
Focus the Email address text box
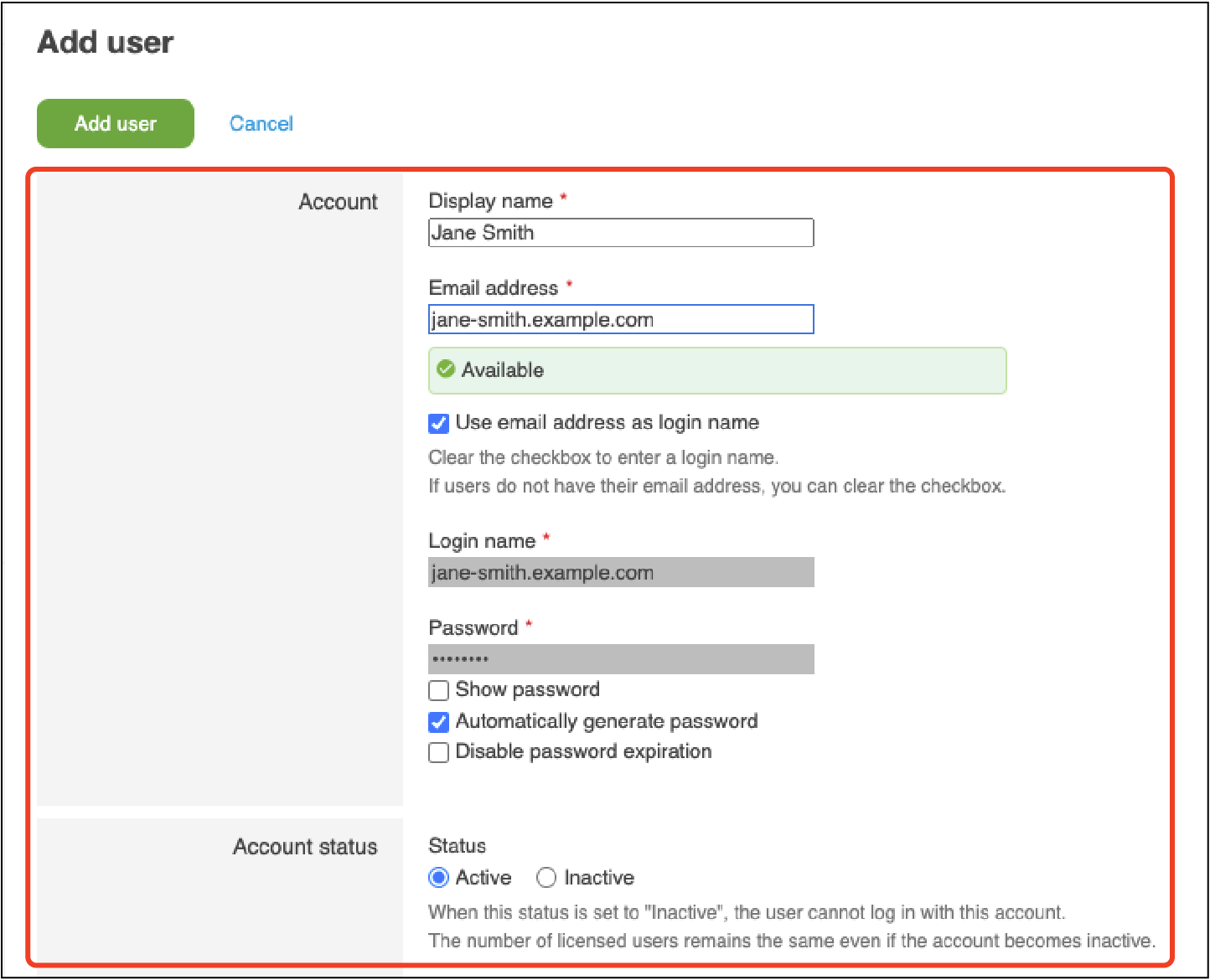point(620,320)
